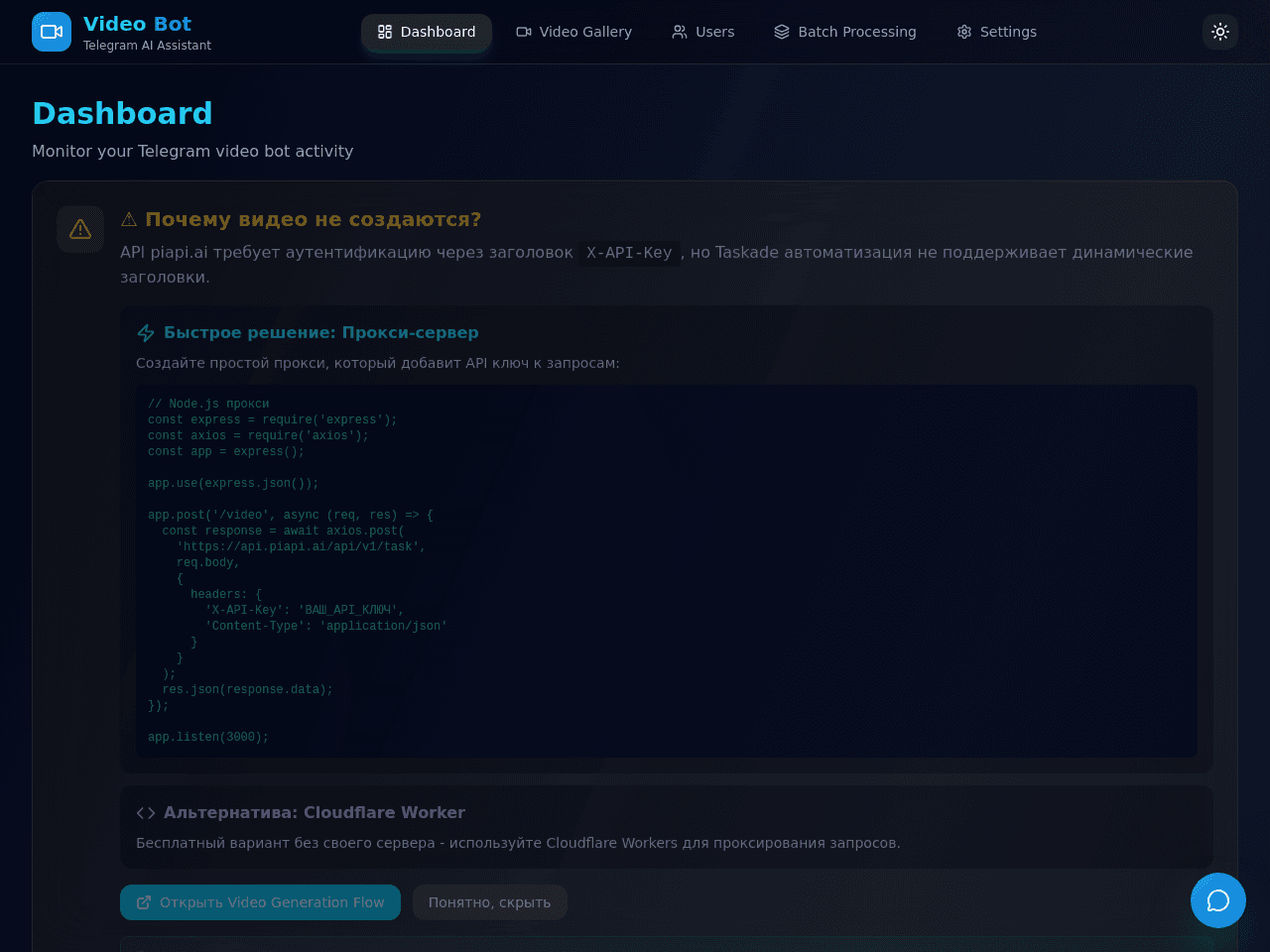Click the const axios = require('axios'); line
This screenshot has height=952, width=1270.
coord(258,436)
